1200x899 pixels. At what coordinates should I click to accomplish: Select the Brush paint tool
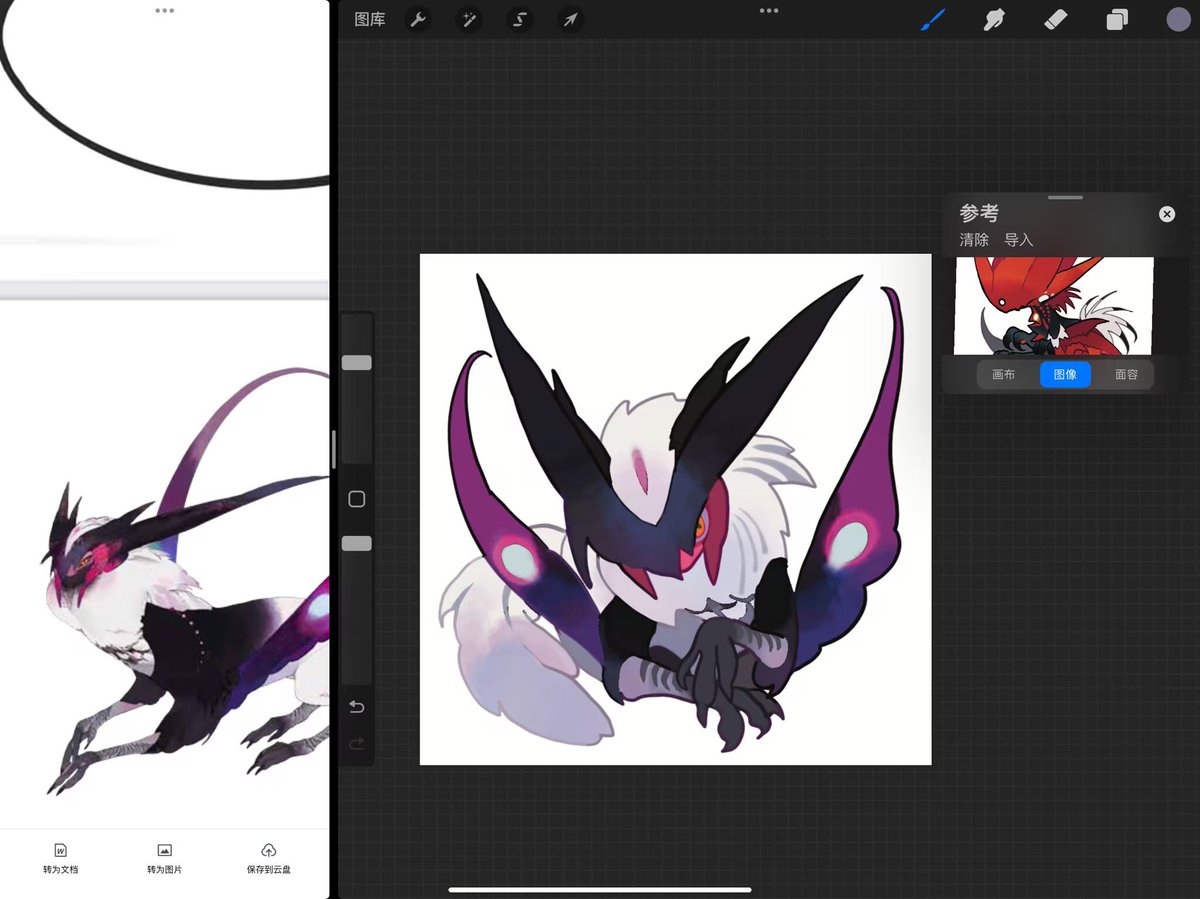pos(932,19)
